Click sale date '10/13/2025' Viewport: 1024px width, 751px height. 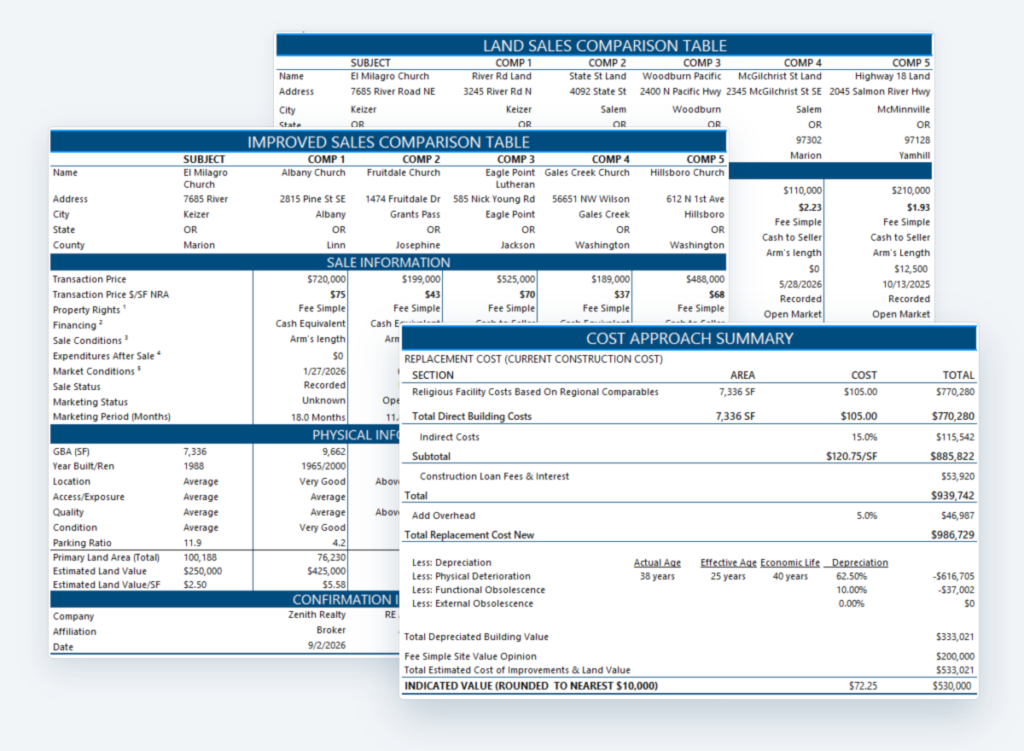pyautogui.click(x=906, y=285)
